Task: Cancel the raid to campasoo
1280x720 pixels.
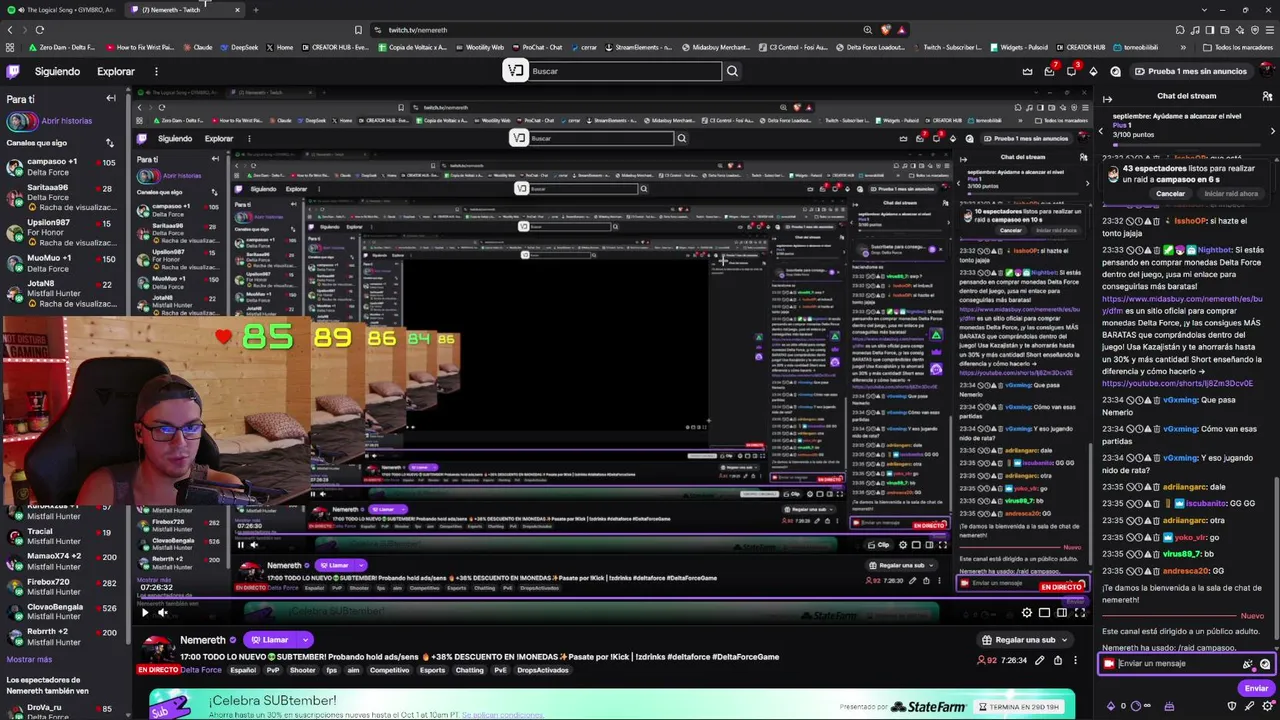Action: [x=1170, y=194]
